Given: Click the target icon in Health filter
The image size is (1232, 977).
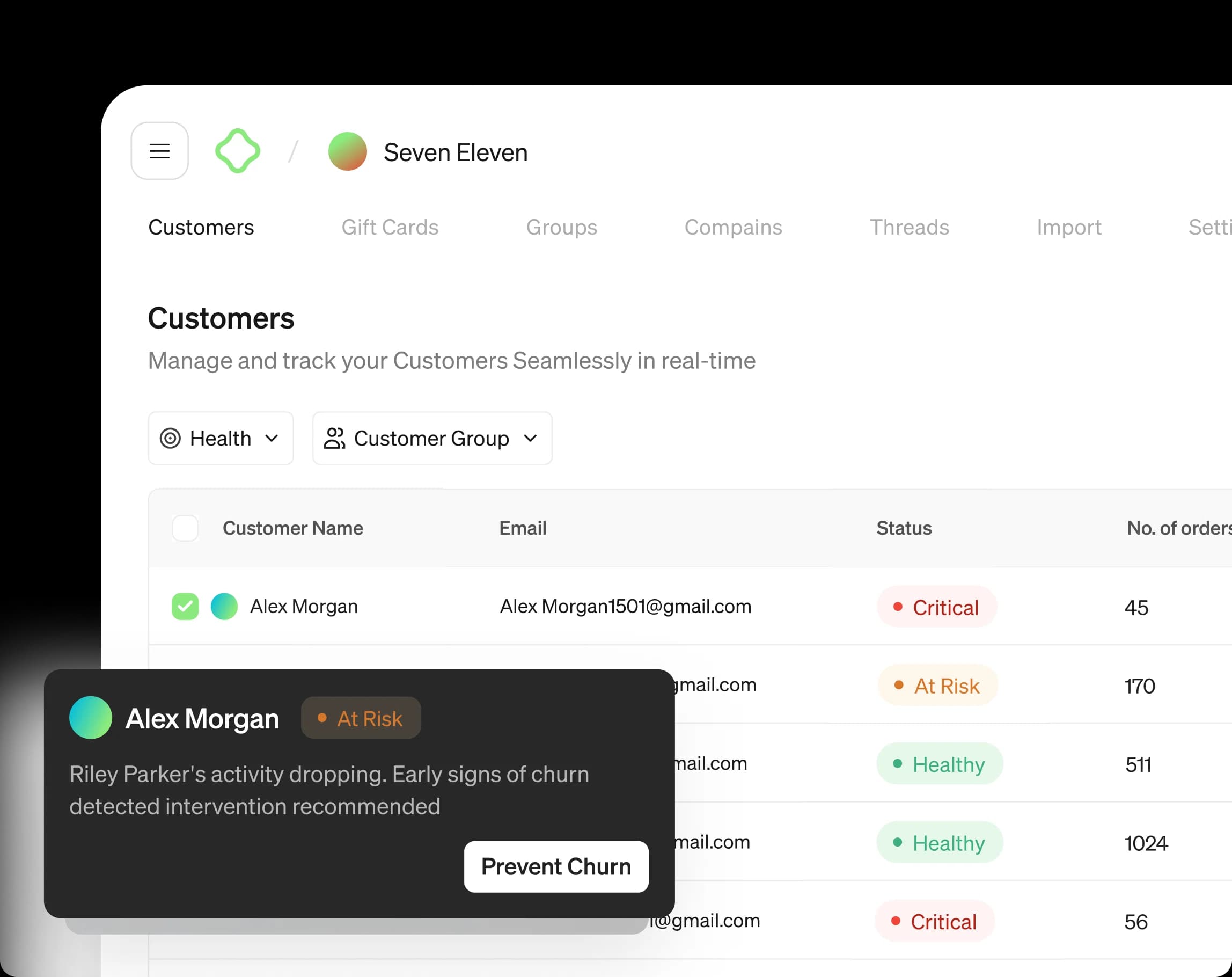Looking at the screenshot, I should pyautogui.click(x=170, y=439).
